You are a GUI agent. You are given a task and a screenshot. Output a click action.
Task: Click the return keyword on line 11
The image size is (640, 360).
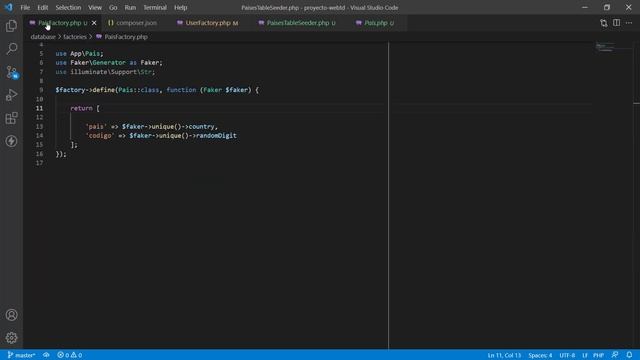[81, 108]
